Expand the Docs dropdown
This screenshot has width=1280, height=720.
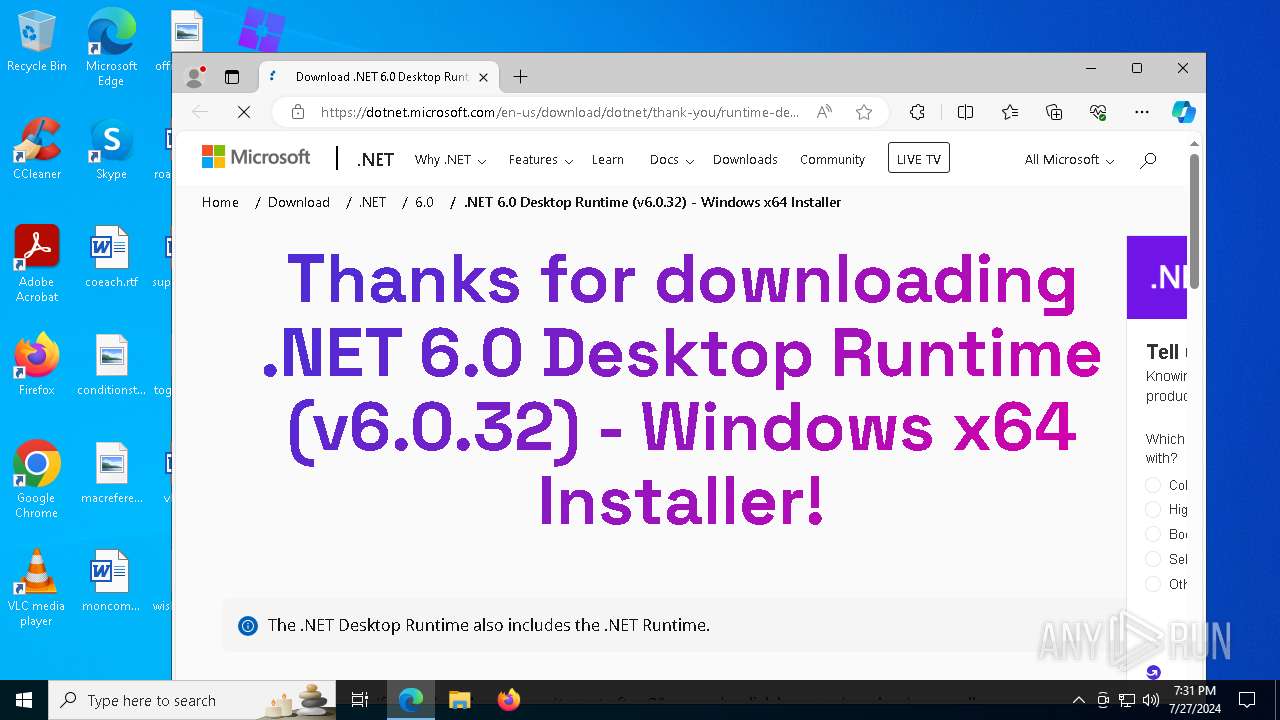click(x=671, y=160)
